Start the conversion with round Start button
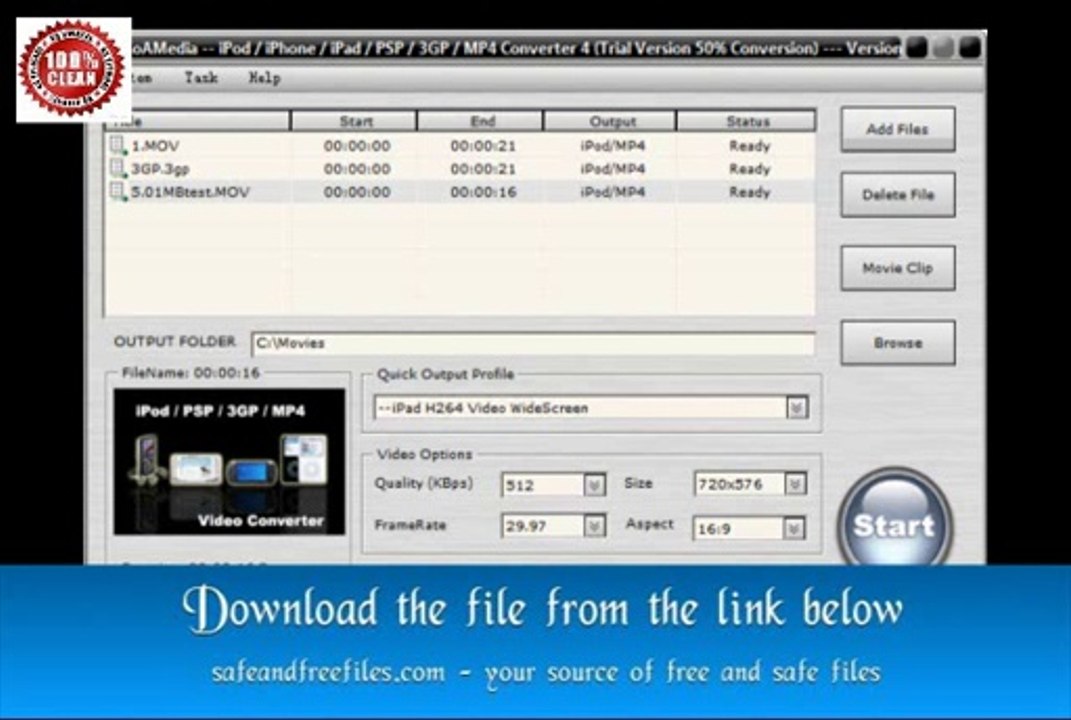The height and width of the screenshot is (720, 1071). click(893, 521)
